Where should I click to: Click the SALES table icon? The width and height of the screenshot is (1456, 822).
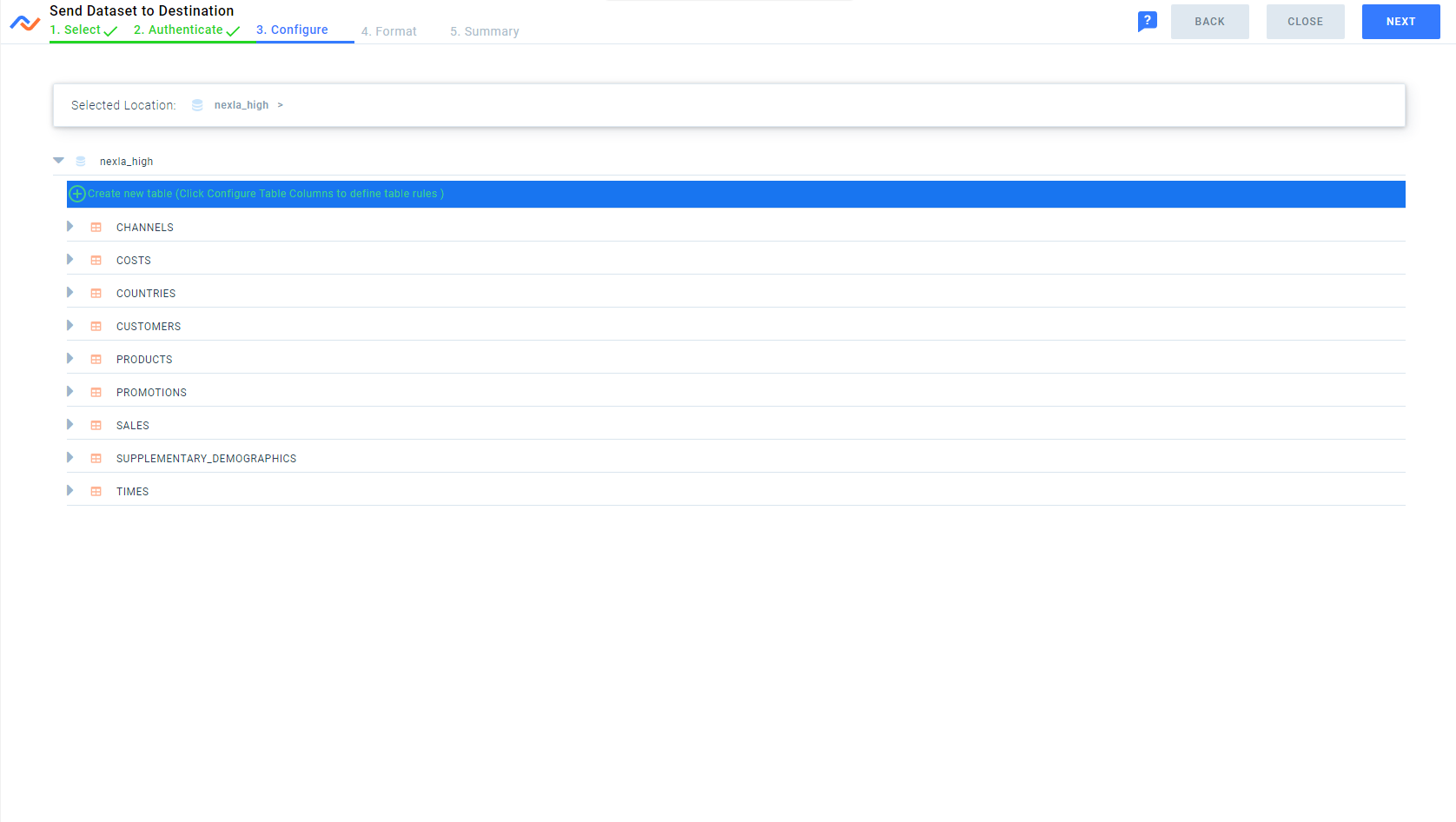[96, 426]
